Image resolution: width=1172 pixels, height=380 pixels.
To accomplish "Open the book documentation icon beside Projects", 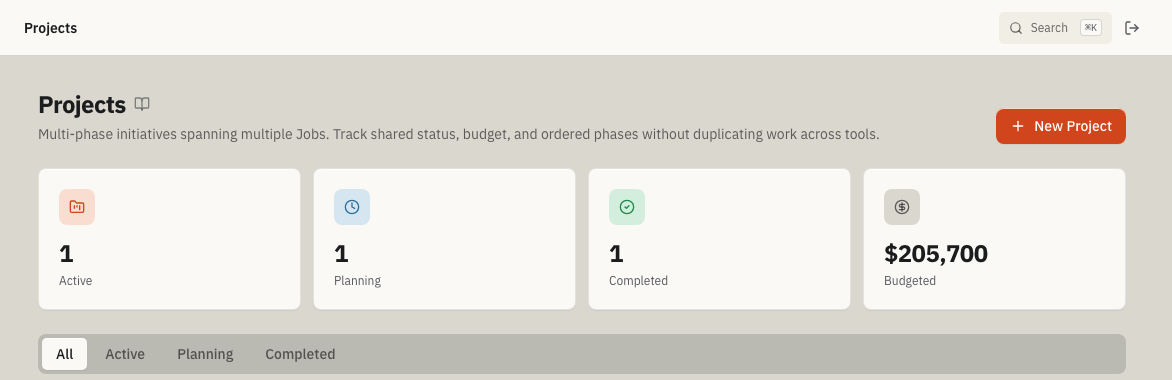I will pyautogui.click(x=142, y=104).
